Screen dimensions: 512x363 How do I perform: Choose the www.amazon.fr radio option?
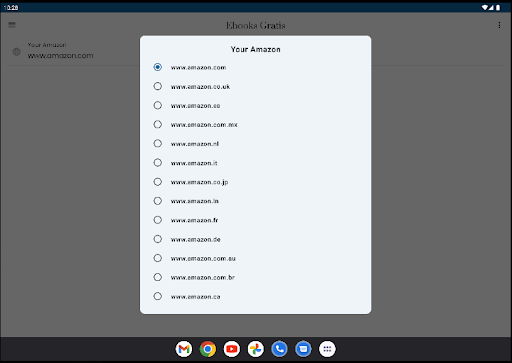tap(157, 220)
